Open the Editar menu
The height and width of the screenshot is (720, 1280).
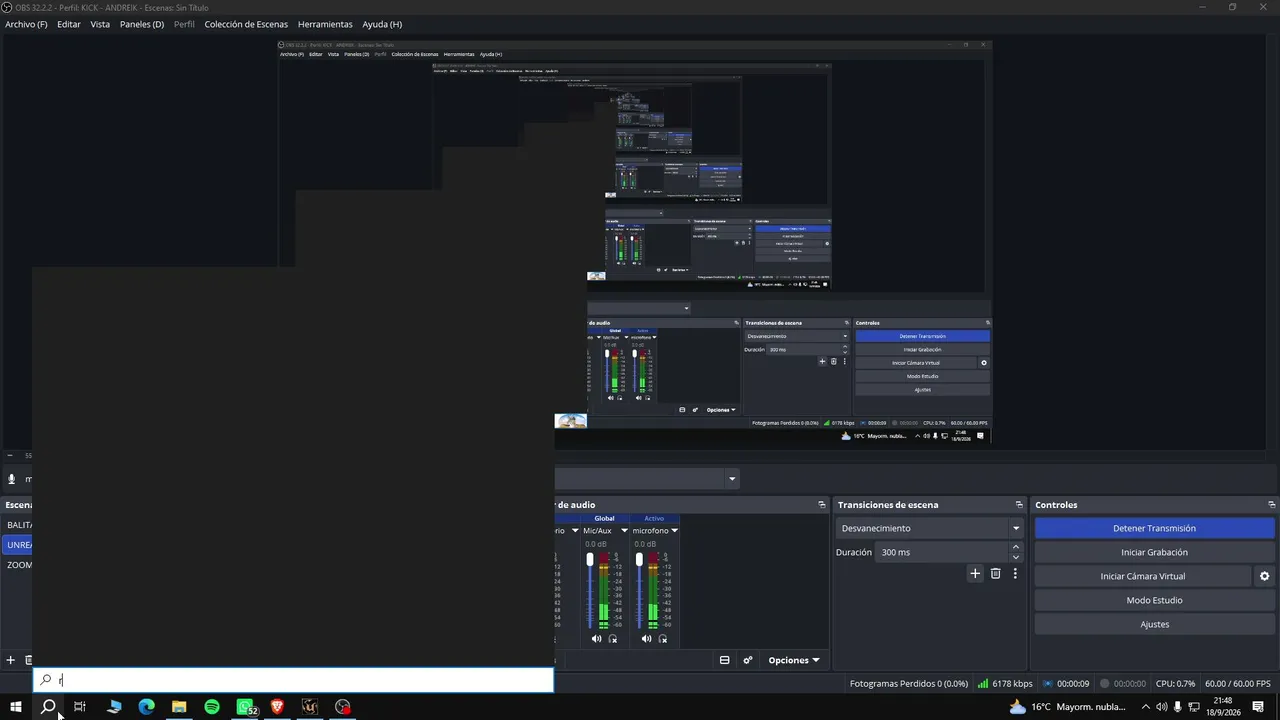pyautogui.click(x=69, y=24)
